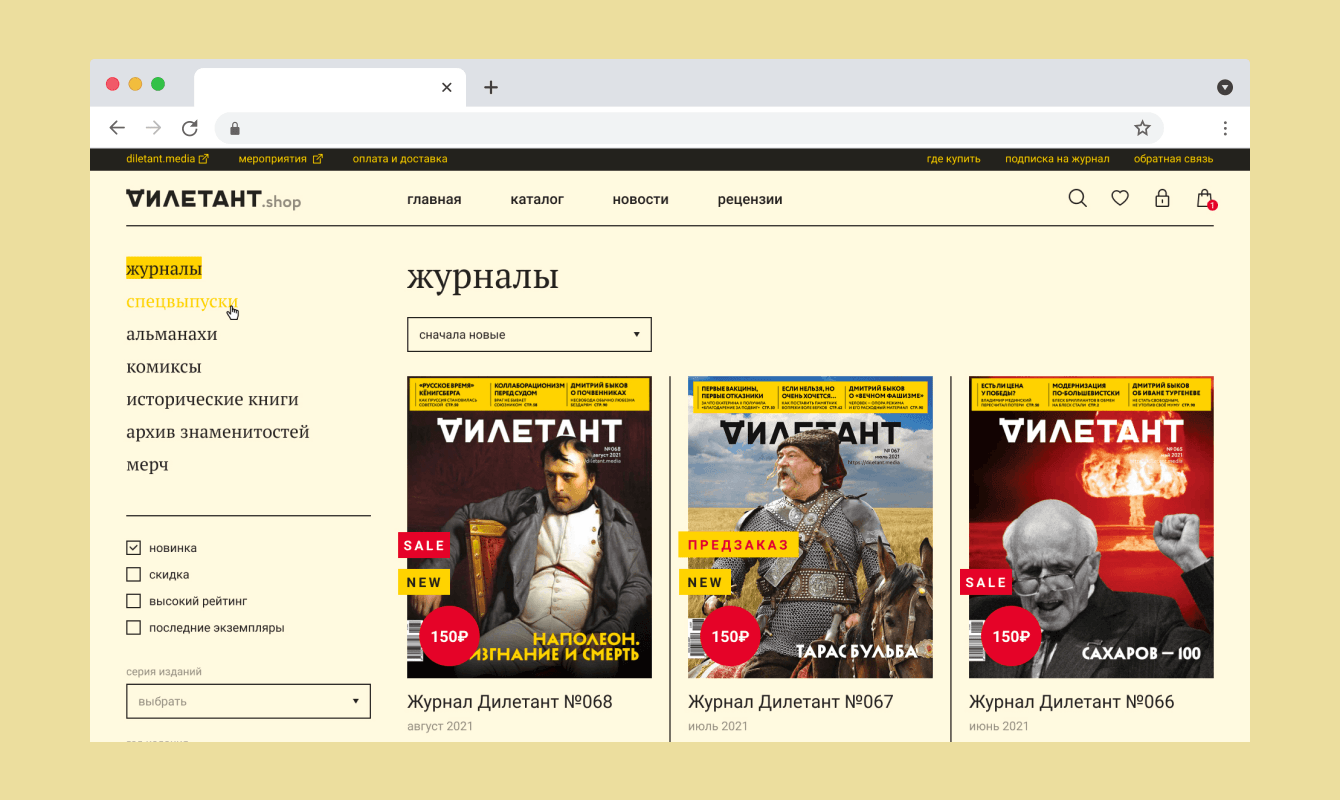Screen dimensions: 1340x800
Task: Click the ПРЕДЗАКАЗ label on issue №067
Action: [739, 545]
